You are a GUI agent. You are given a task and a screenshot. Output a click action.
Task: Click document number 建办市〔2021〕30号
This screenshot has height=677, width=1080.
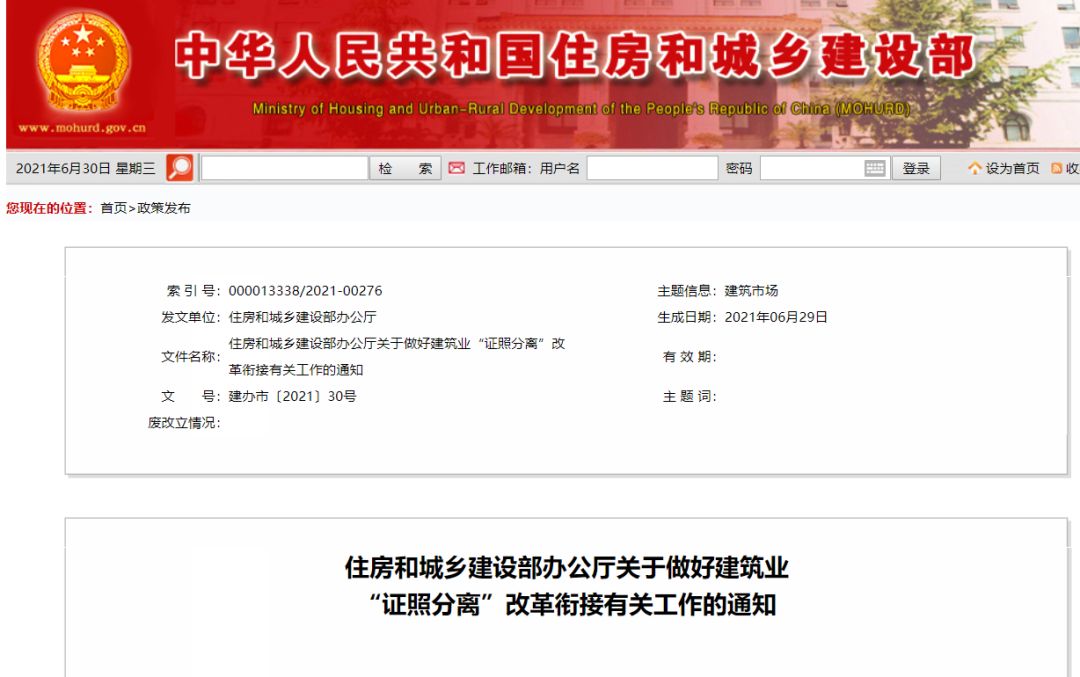pyautogui.click(x=293, y=396)
